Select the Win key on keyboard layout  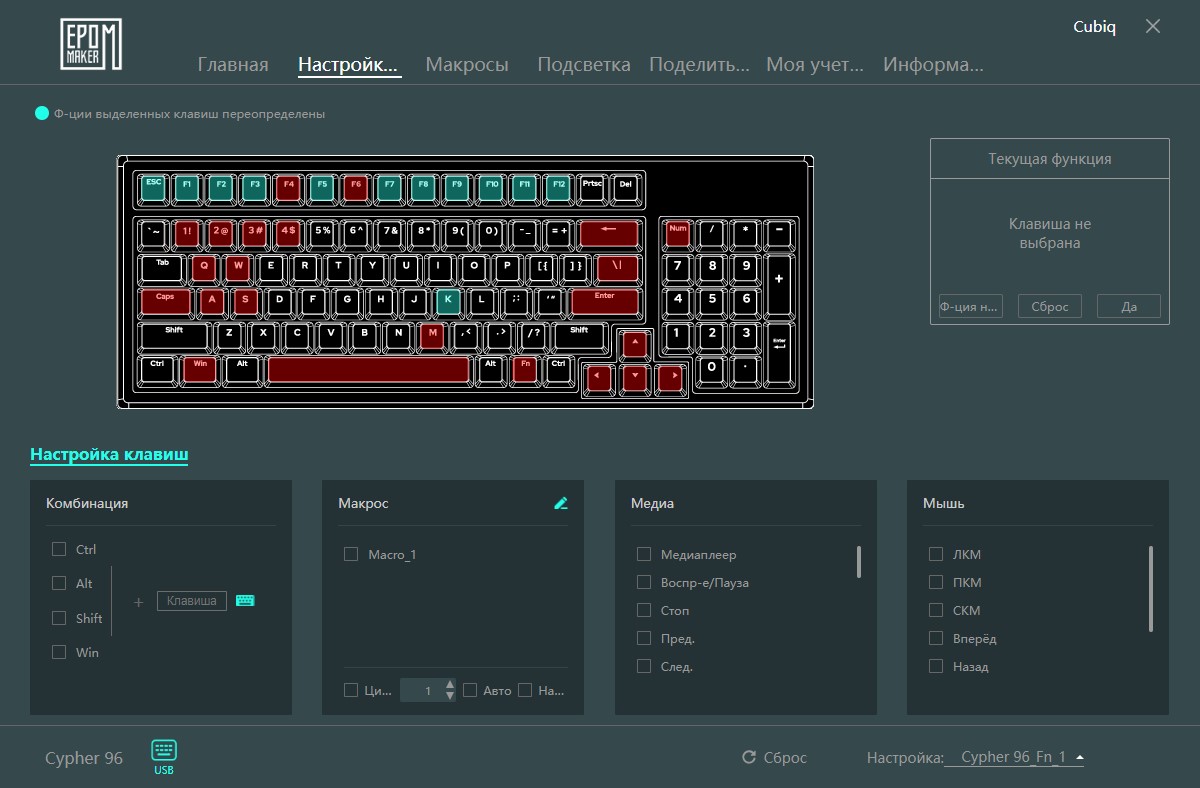pyautogui.click(x=200, y=369)
